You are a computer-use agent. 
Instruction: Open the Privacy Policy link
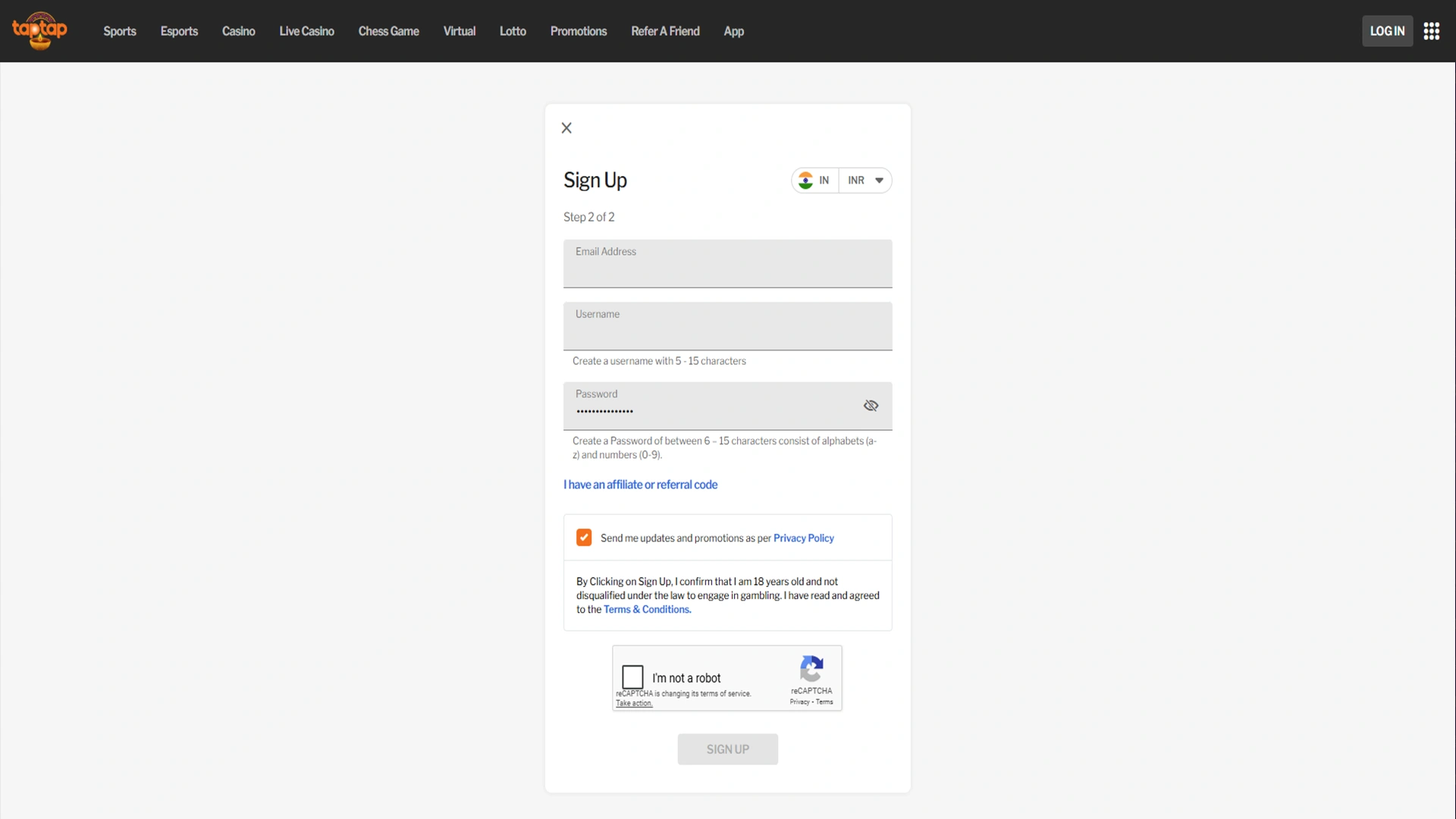tap(803, 538)
